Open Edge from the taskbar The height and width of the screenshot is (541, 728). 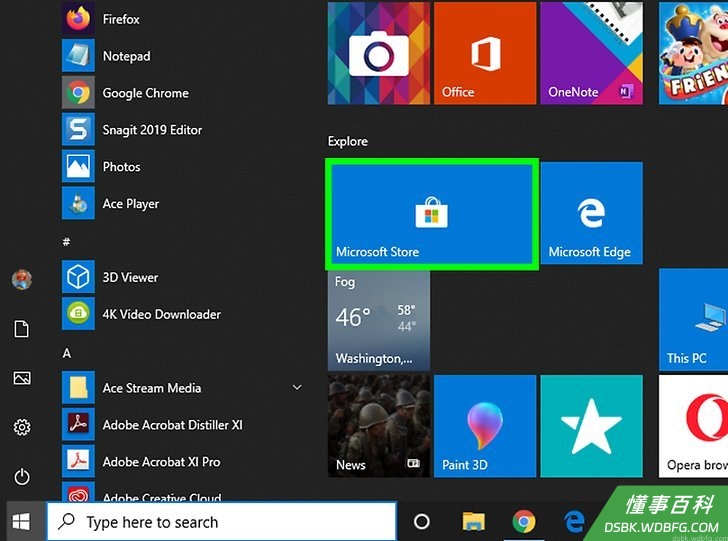coord(574,521)
